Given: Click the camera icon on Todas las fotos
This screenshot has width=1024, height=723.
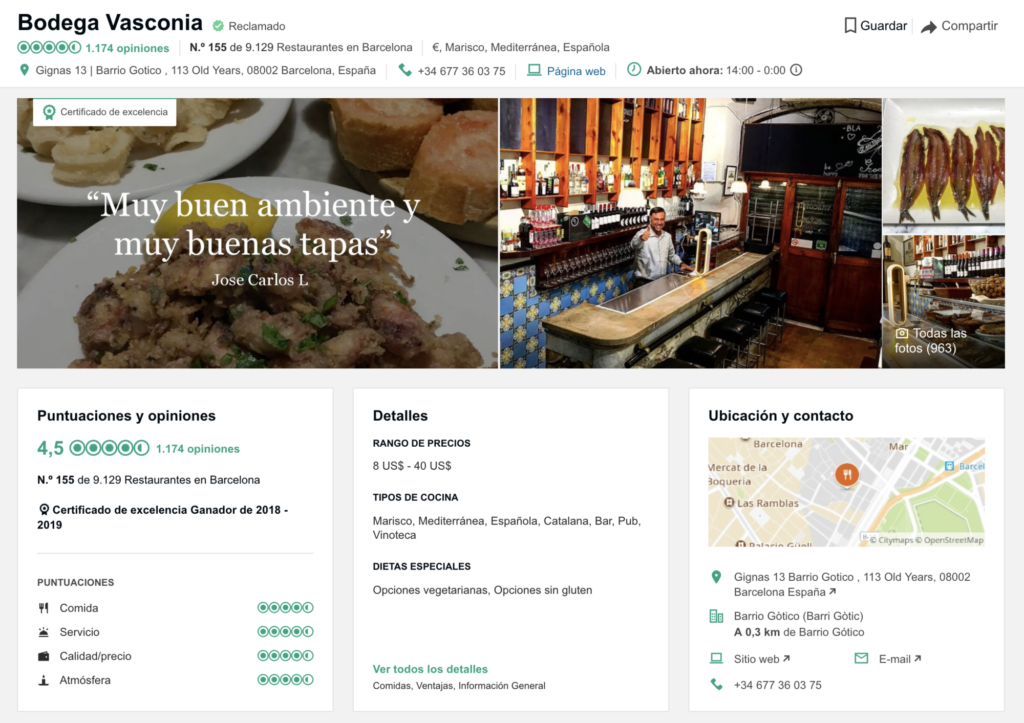Looking at the screenshot, I should pyautogui.click(x=901, y=333).
